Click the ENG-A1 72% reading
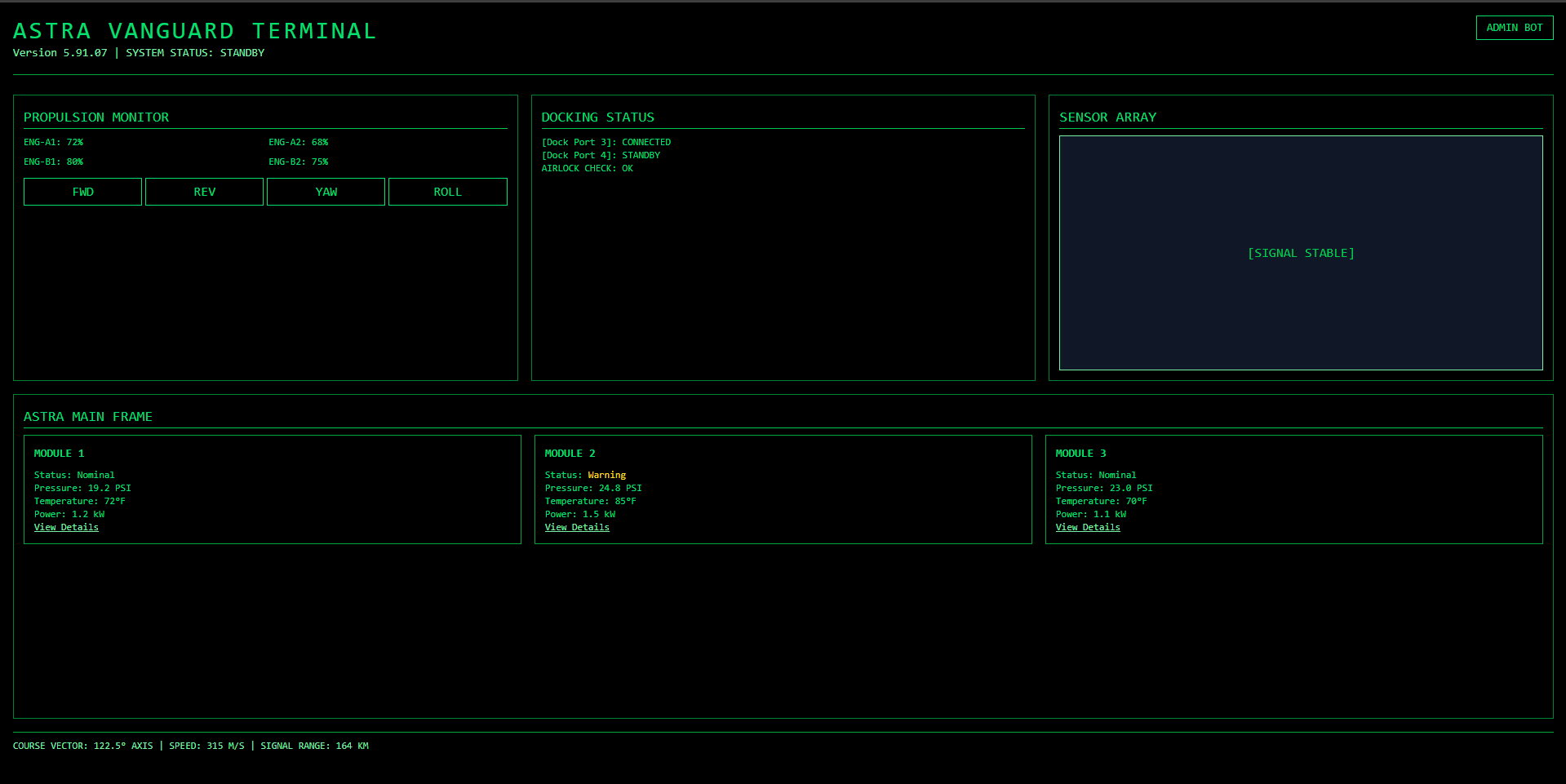Image resolution: width=1566 pixels, height=784 pixels. pyautogui.click(x=54, y=142)
